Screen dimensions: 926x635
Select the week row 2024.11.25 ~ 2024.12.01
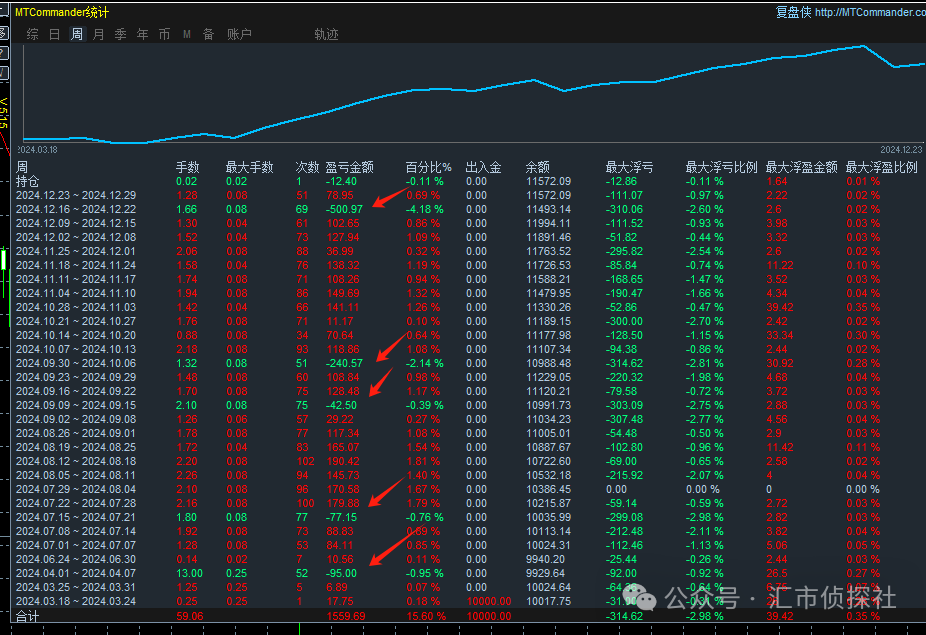click(76, 251)
